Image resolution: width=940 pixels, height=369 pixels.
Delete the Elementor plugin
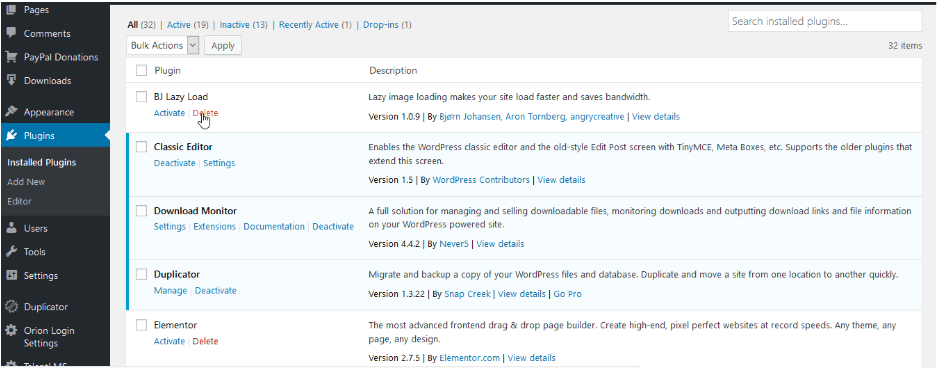[x=206, y=341]
